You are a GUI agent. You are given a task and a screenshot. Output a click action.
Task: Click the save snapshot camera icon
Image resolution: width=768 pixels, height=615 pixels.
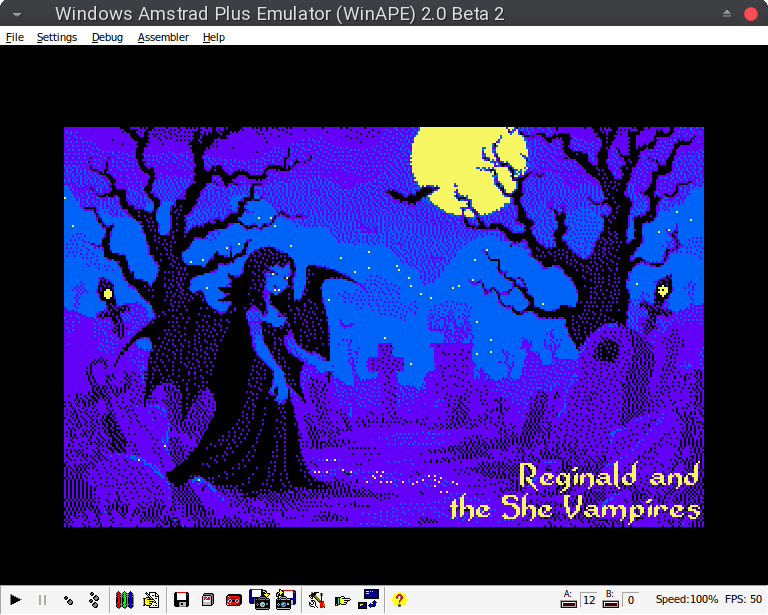coord(286,599)
